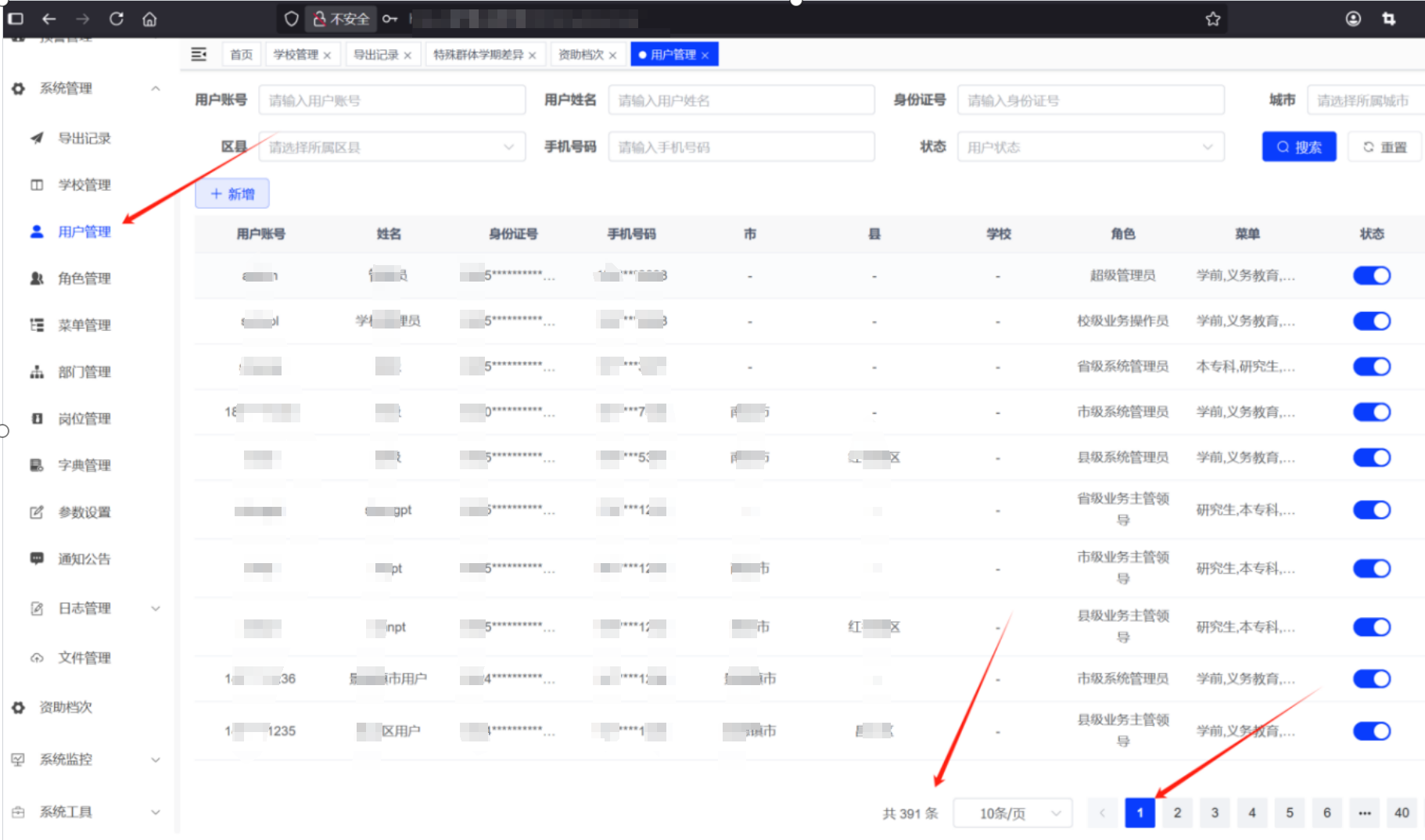Click the browser back arrow
The width and height of the screenshot is (1425, 840).
tap(48, 19)
